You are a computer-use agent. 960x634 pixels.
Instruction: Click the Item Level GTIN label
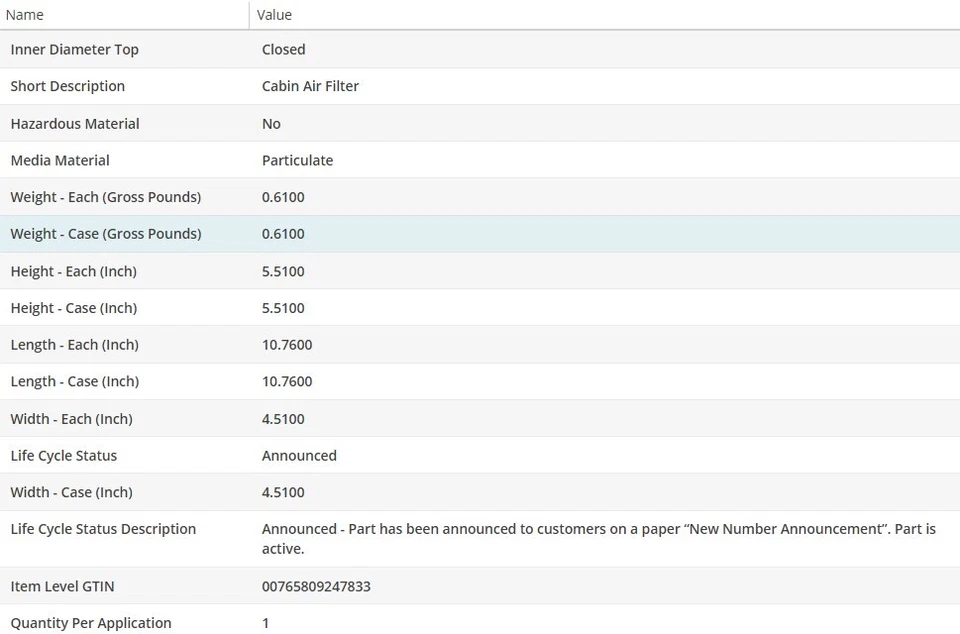[x=62, y=586]
